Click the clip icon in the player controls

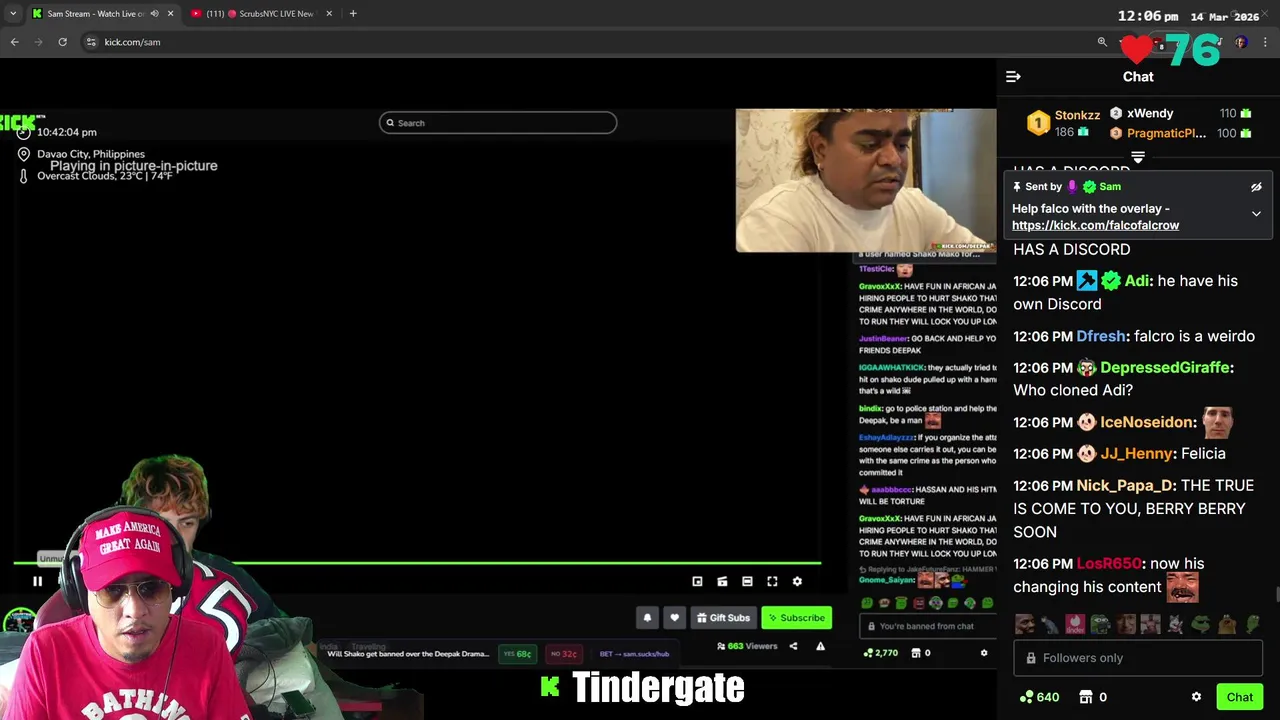[x=722, y=581]
